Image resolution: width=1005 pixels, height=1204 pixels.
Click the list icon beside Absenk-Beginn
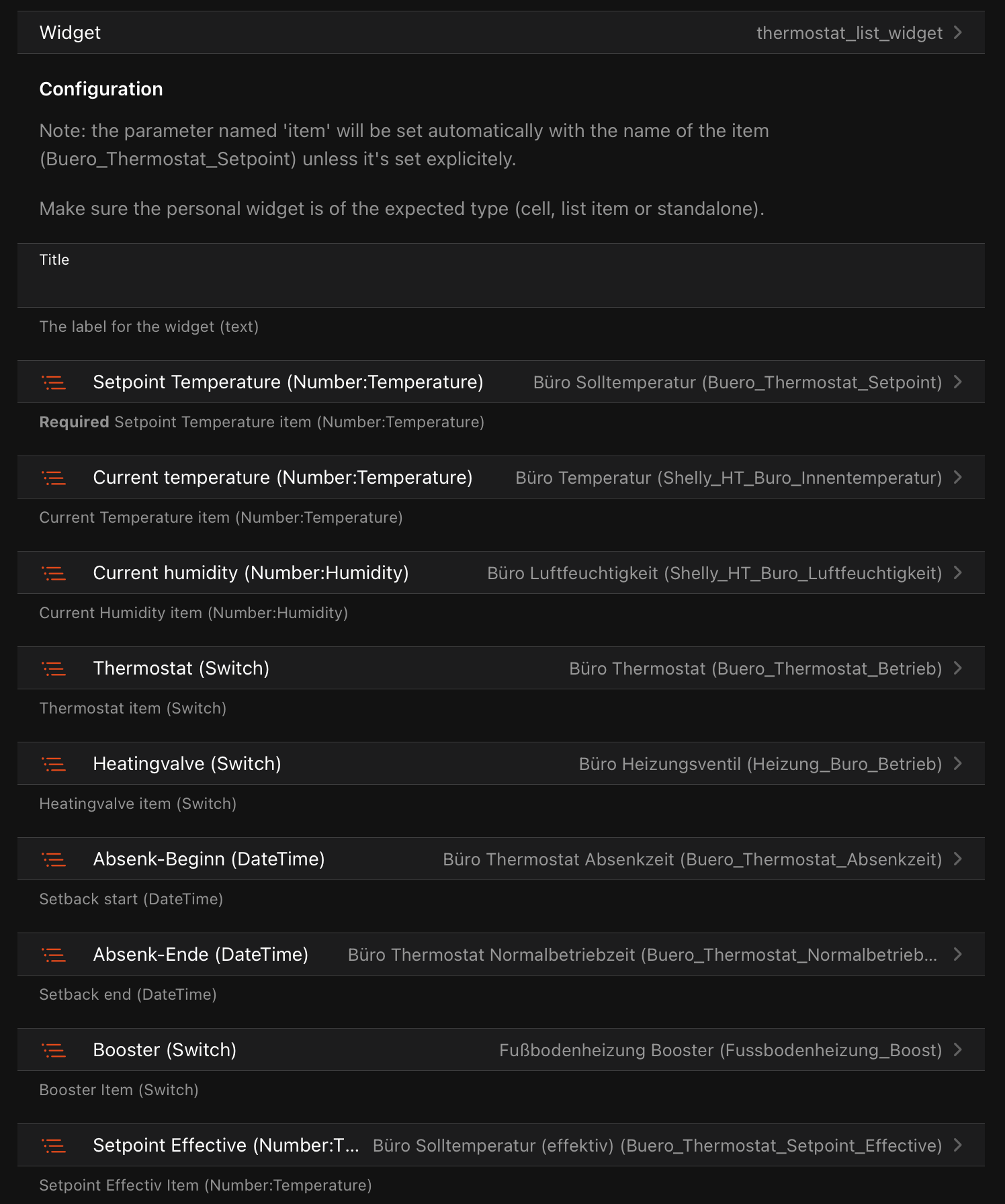(54, 860)
